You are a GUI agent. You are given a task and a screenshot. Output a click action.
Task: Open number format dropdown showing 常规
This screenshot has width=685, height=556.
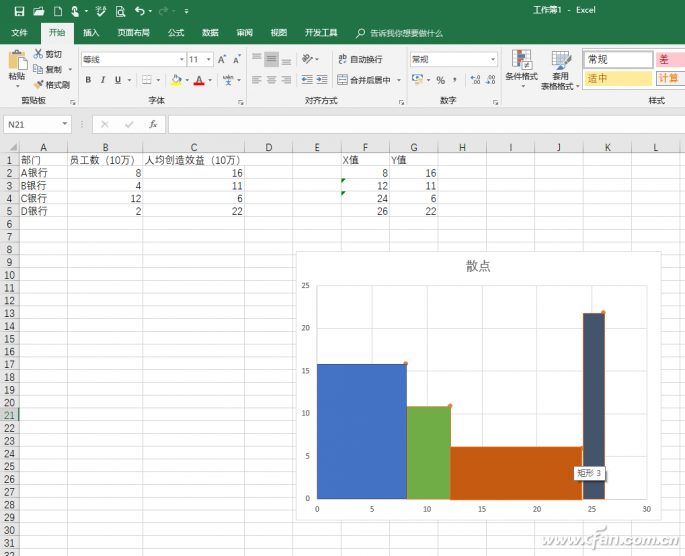click(x=493, y=59)
